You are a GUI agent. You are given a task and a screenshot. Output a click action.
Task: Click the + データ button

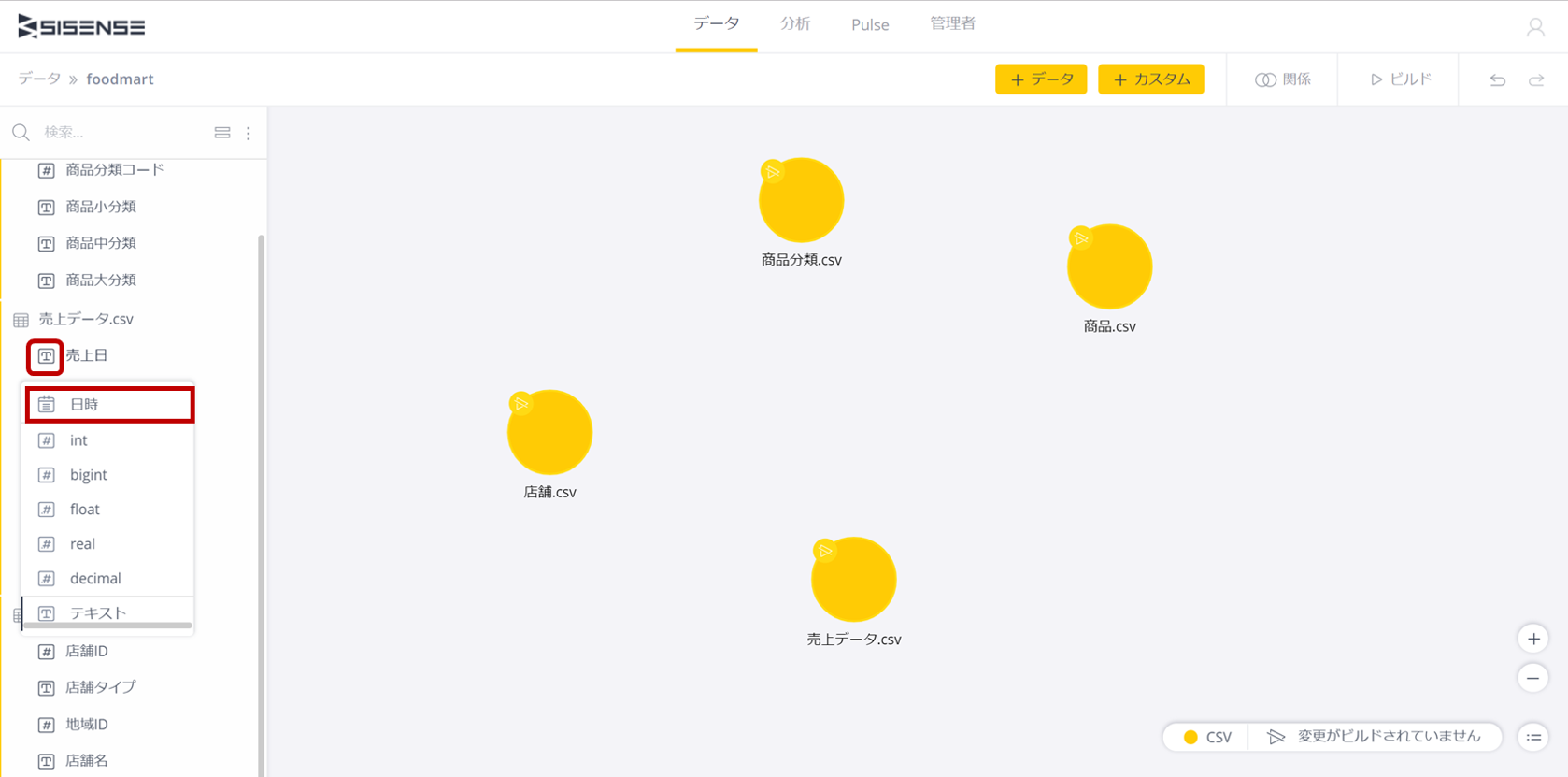pos(1041,79)
